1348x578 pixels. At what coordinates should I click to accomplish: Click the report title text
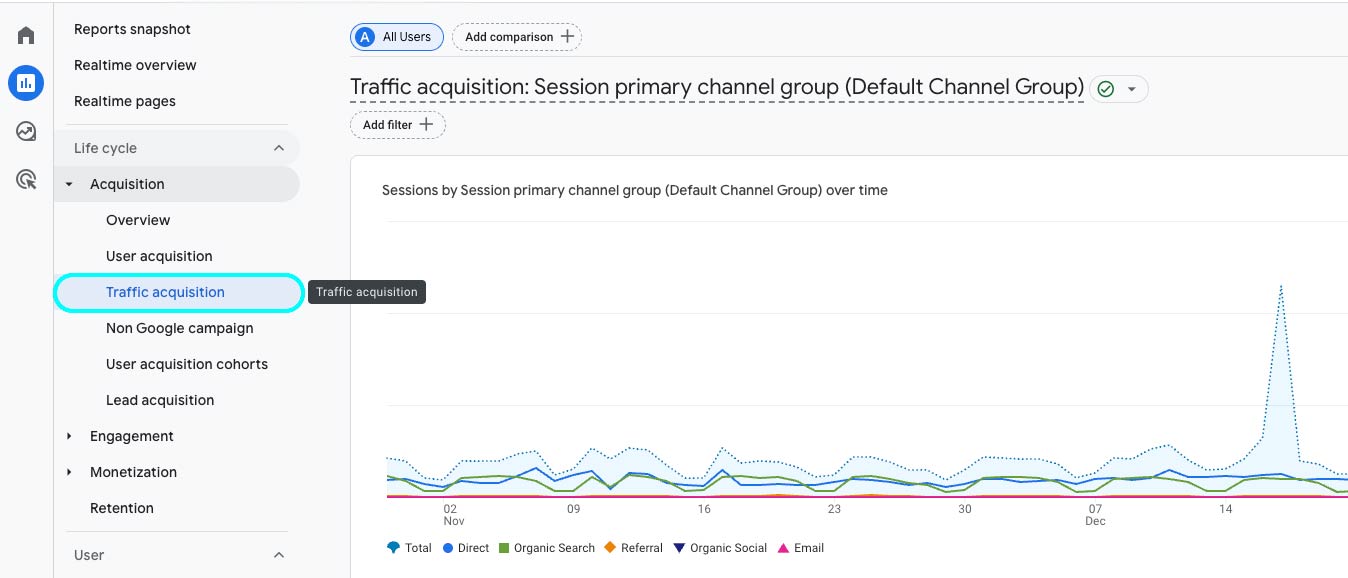pos(716,88)
